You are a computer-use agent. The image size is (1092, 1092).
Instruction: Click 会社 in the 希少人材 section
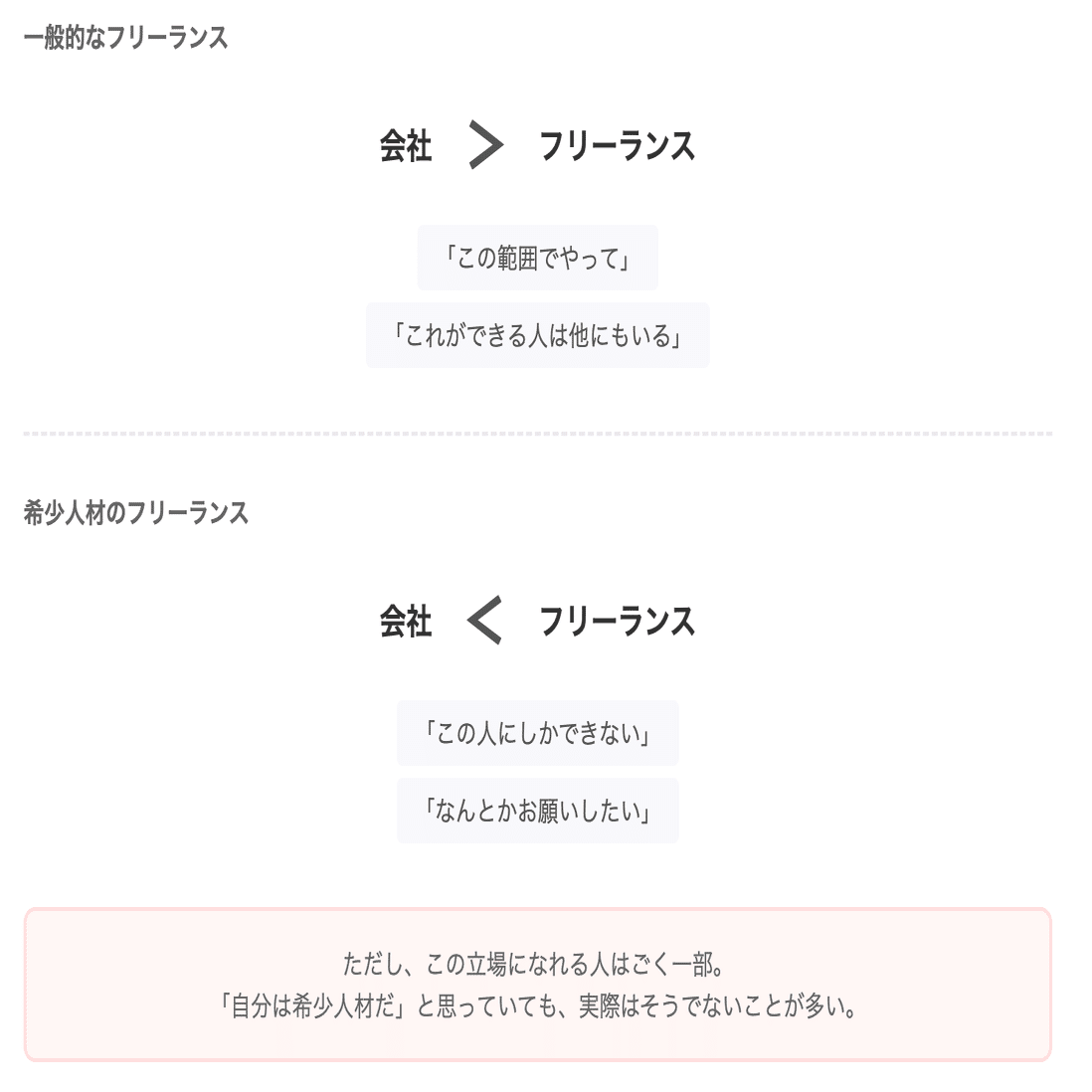[x=405, y=622]
